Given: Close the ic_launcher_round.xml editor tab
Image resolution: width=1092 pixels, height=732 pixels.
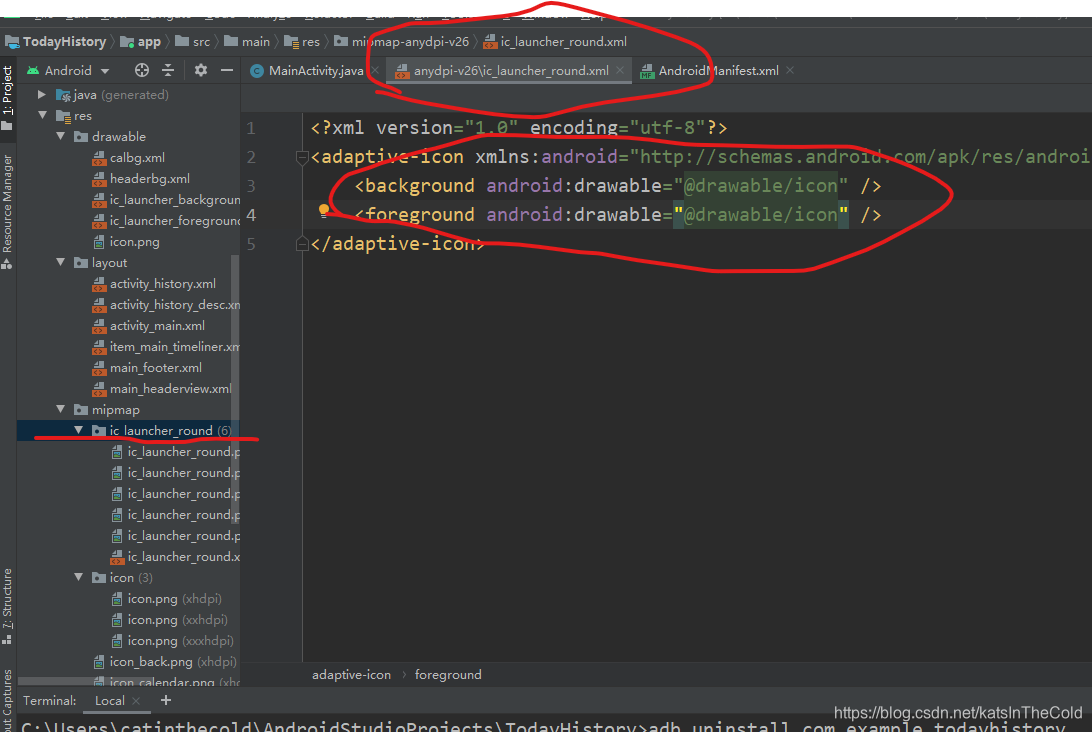Looking at the screenshot, I should [x=620, y=70].
